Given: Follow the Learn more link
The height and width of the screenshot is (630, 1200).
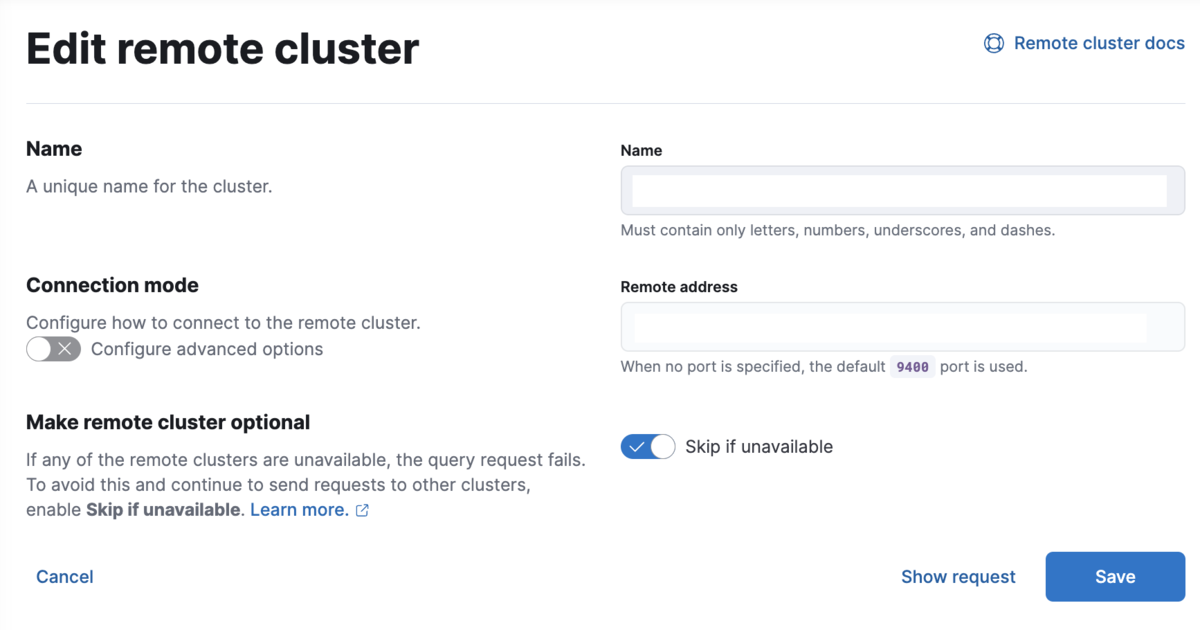Looking at the screenshot, I should click(x=299, y=510).
